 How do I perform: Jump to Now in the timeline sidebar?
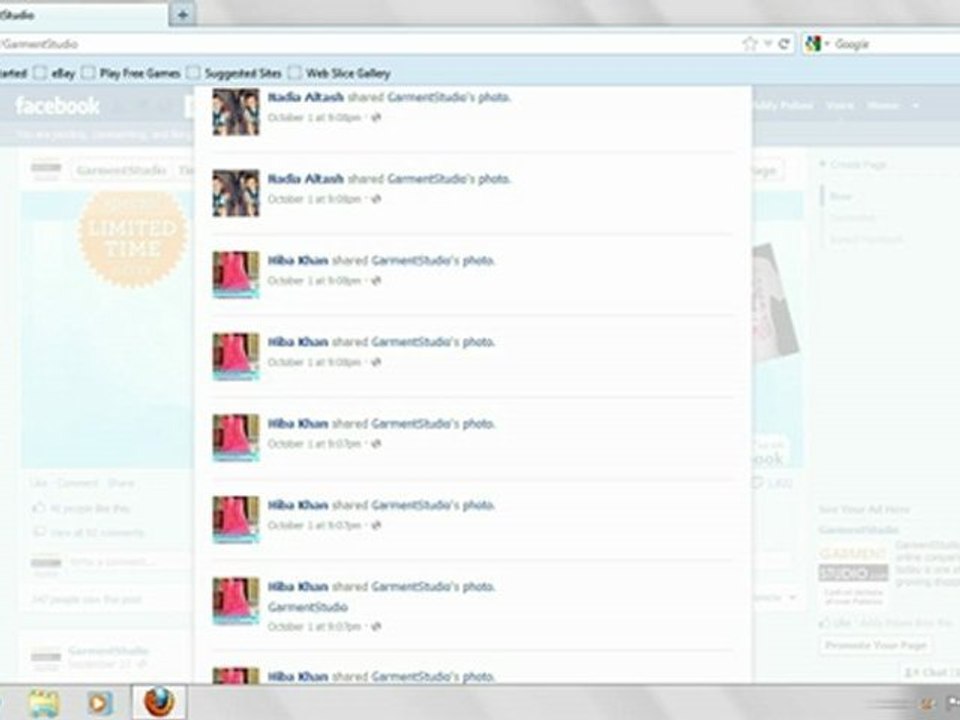[841, 197]
